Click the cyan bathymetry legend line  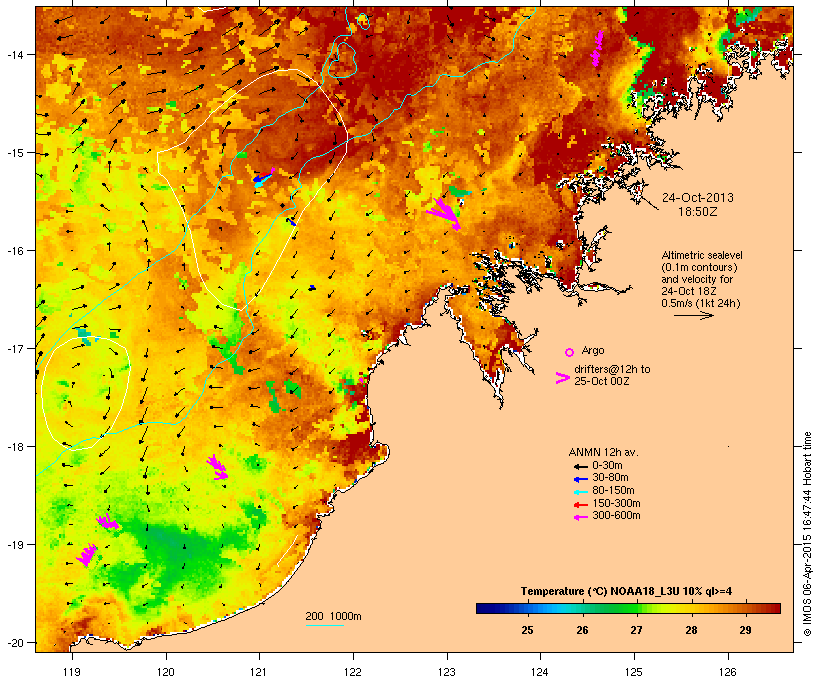(324, 625)
